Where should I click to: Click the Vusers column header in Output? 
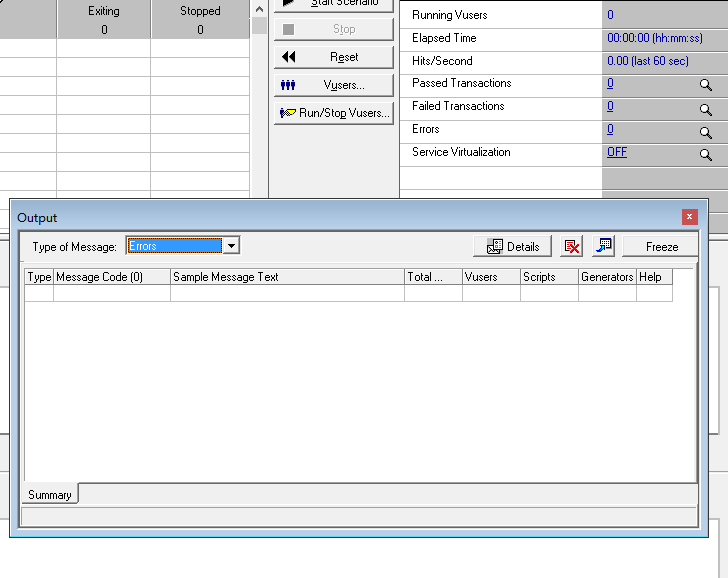(491, 277)
